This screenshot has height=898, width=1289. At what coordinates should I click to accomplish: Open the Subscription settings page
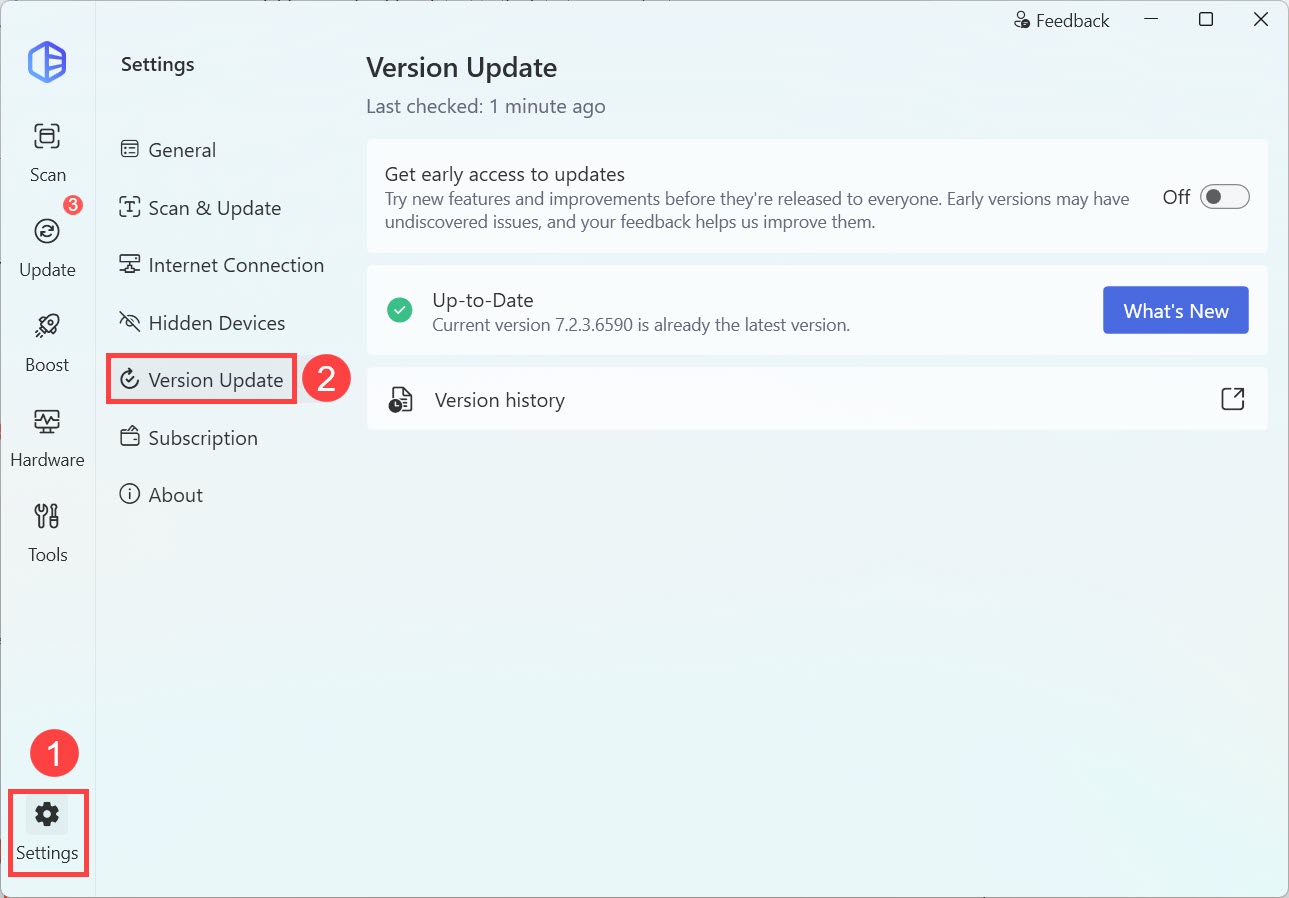tap(189, 438)
